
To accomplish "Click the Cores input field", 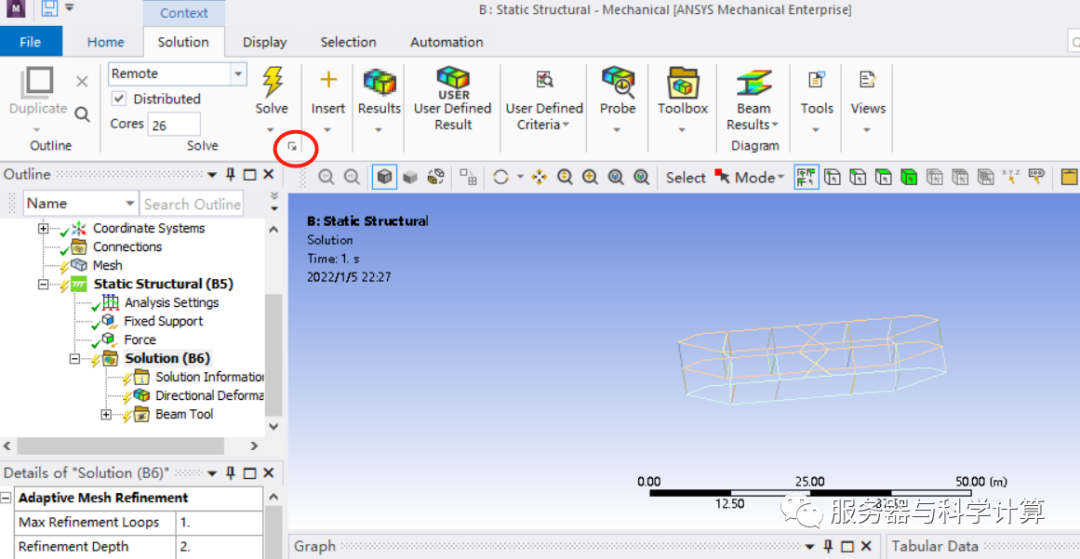I will [174, 125].
